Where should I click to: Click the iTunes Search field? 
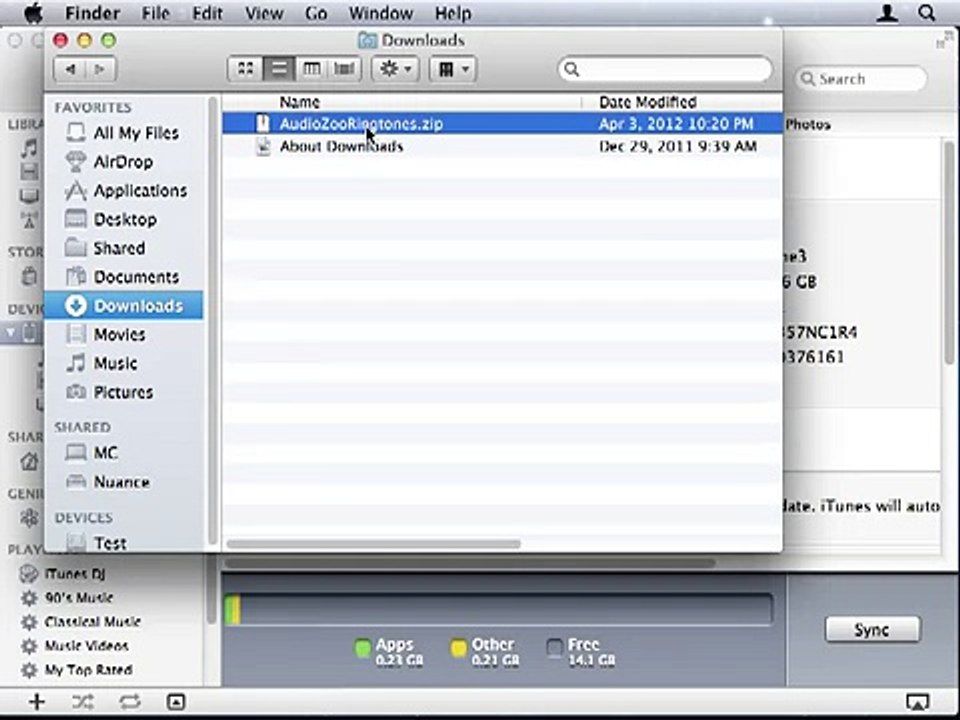pos(861,79)
